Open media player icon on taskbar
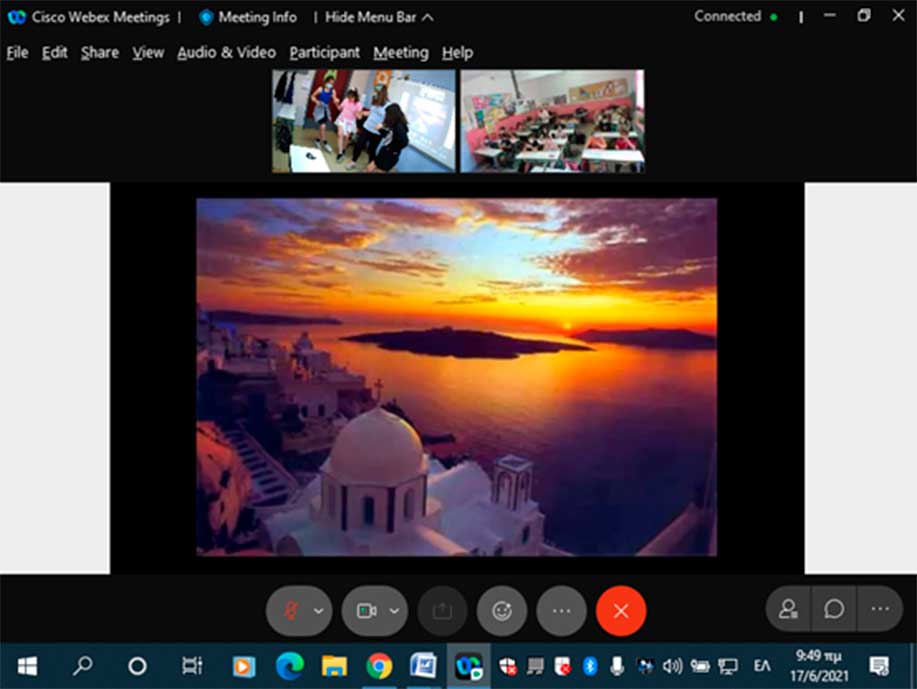Viewport: 917px width, 689px height. click(x=244, y=667)
